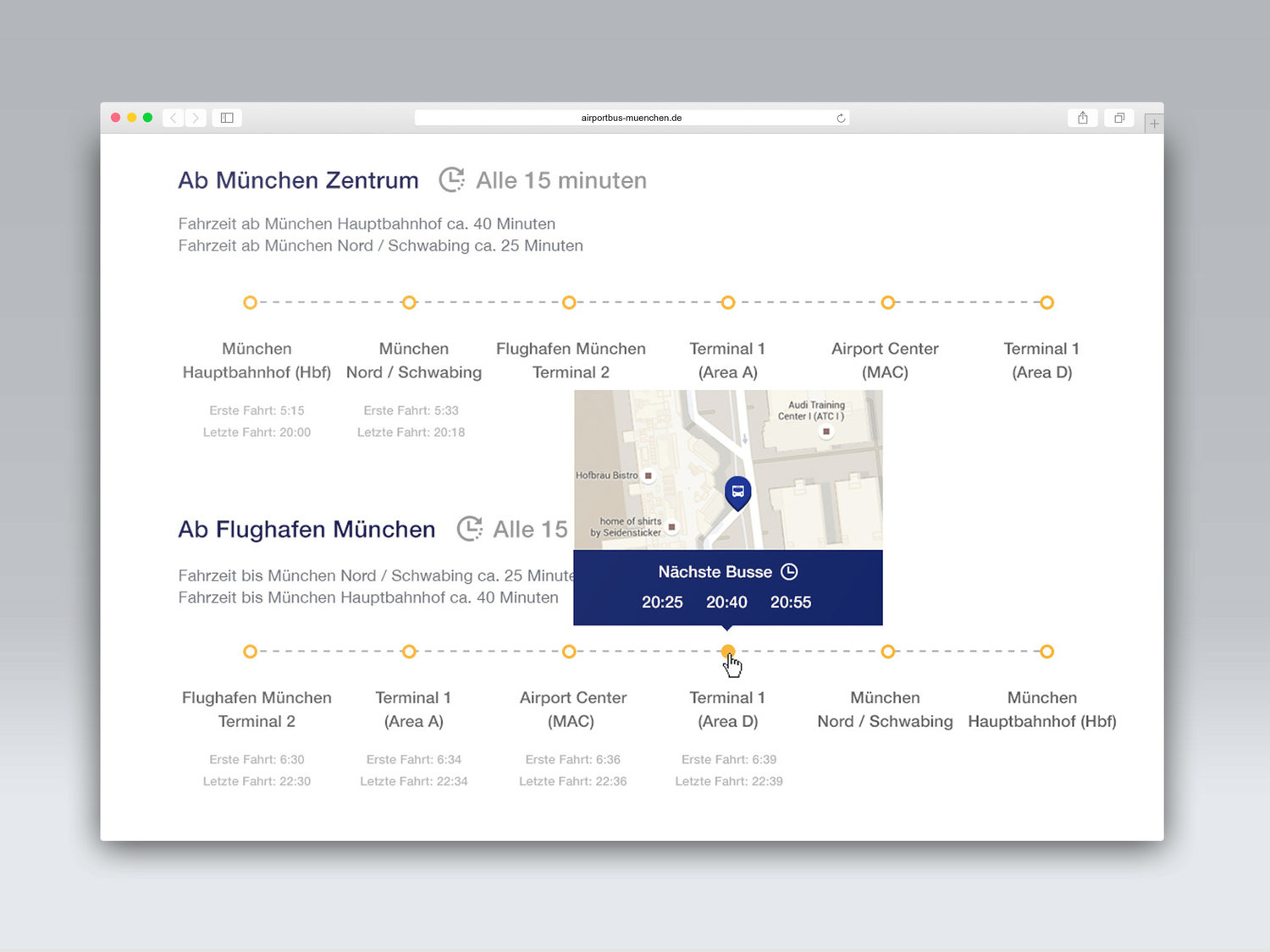Image resolution: width=1270 pixels, height=952 pixels.
Task: Click the 20:25 next bus time
Action: coord(662,603)
